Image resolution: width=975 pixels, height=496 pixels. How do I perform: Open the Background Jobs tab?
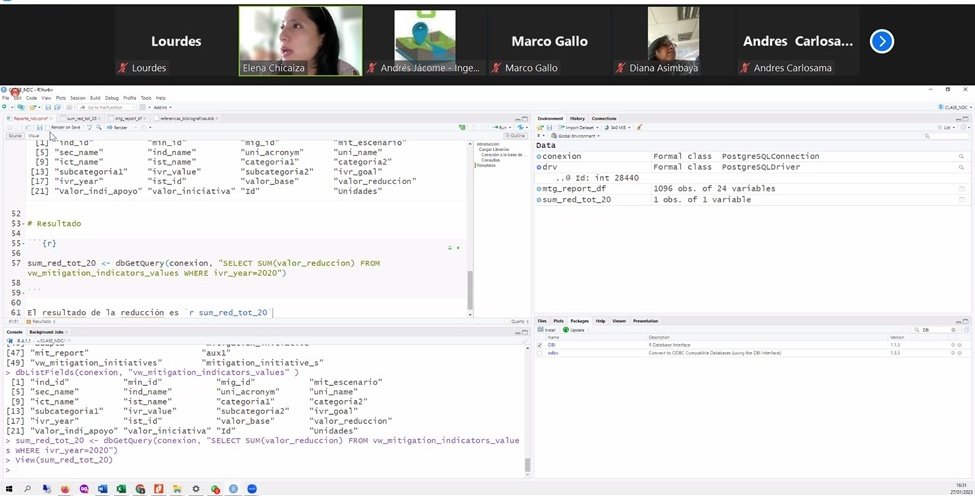[47, 333]
